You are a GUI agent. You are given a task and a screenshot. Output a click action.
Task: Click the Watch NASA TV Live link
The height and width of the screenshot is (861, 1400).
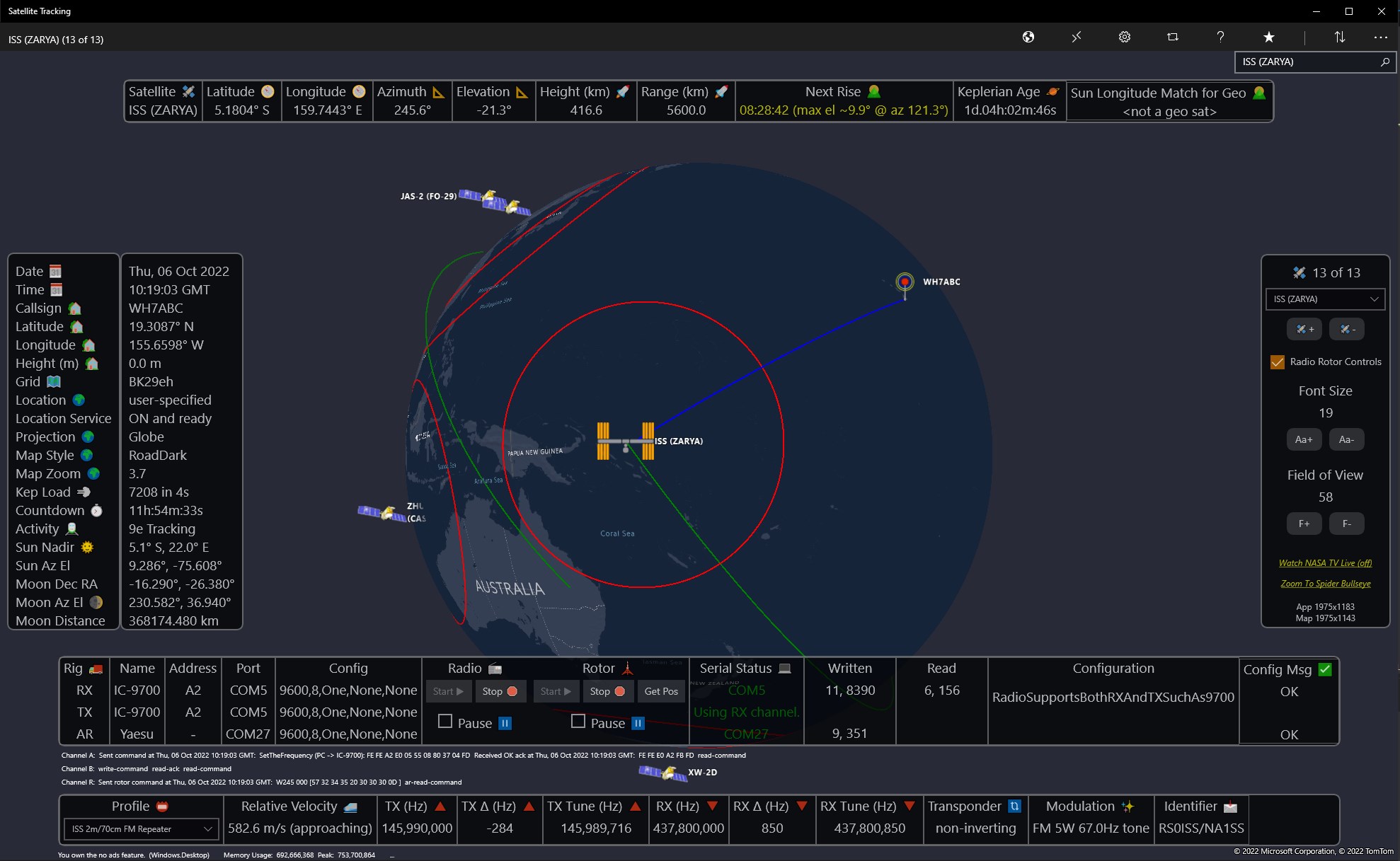[1326, 562]
